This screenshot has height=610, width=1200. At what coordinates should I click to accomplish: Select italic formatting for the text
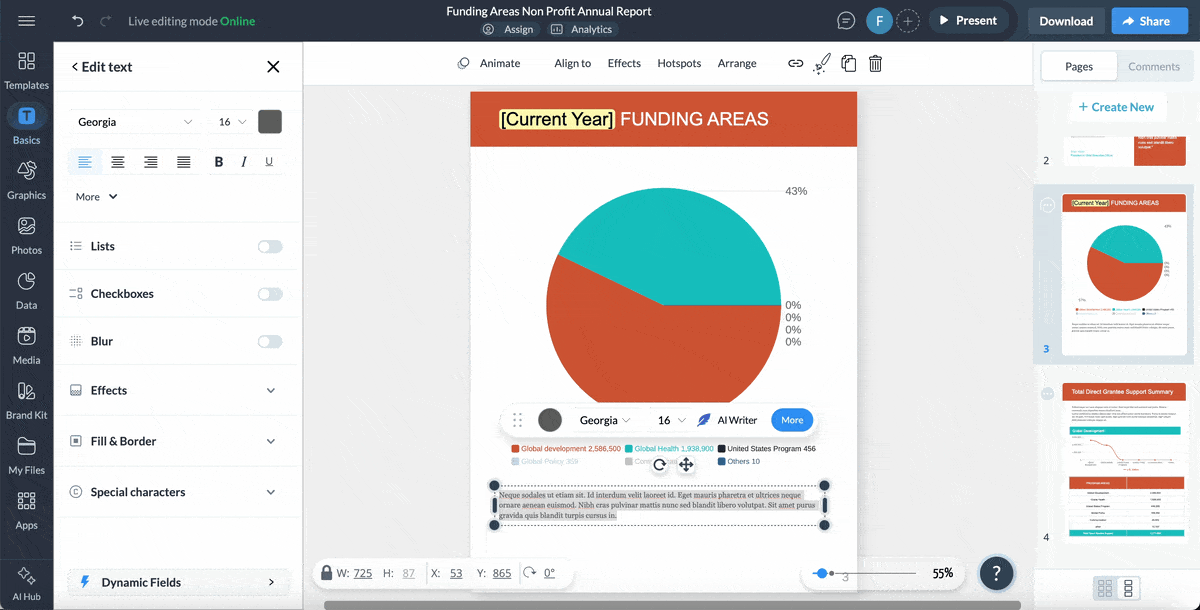243,161
